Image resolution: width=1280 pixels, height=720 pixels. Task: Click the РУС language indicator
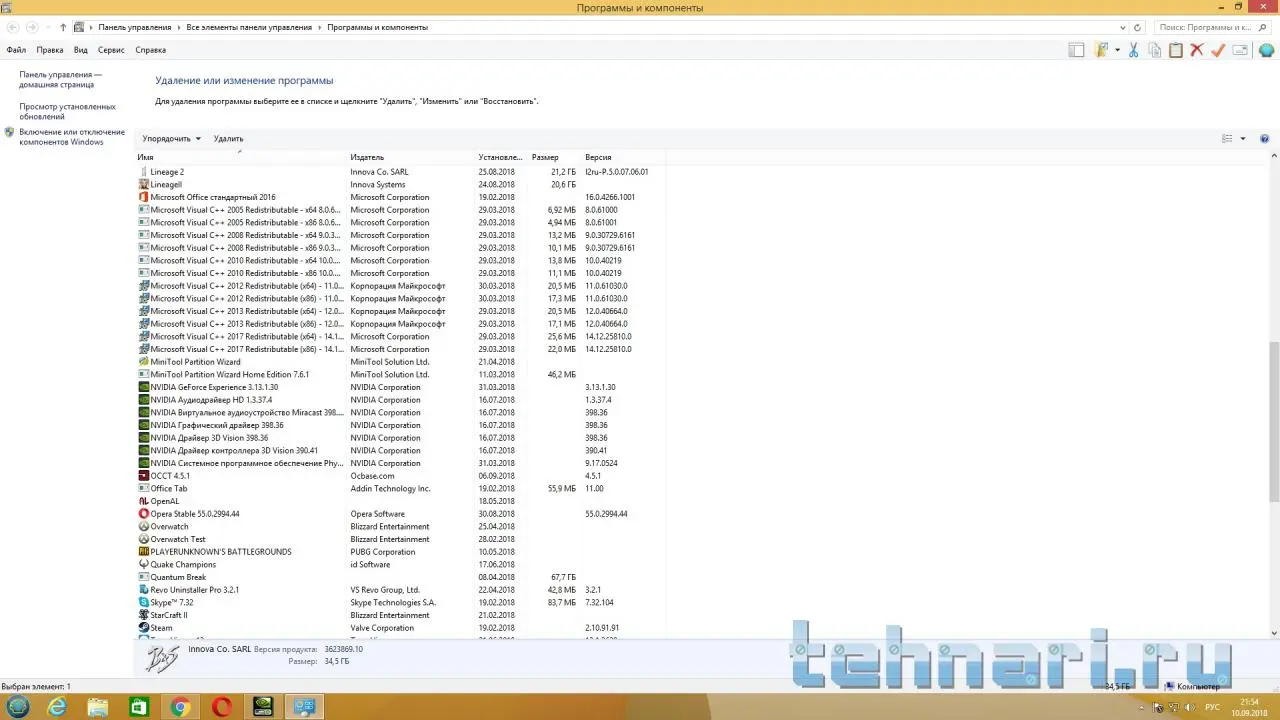[1212, 707]
